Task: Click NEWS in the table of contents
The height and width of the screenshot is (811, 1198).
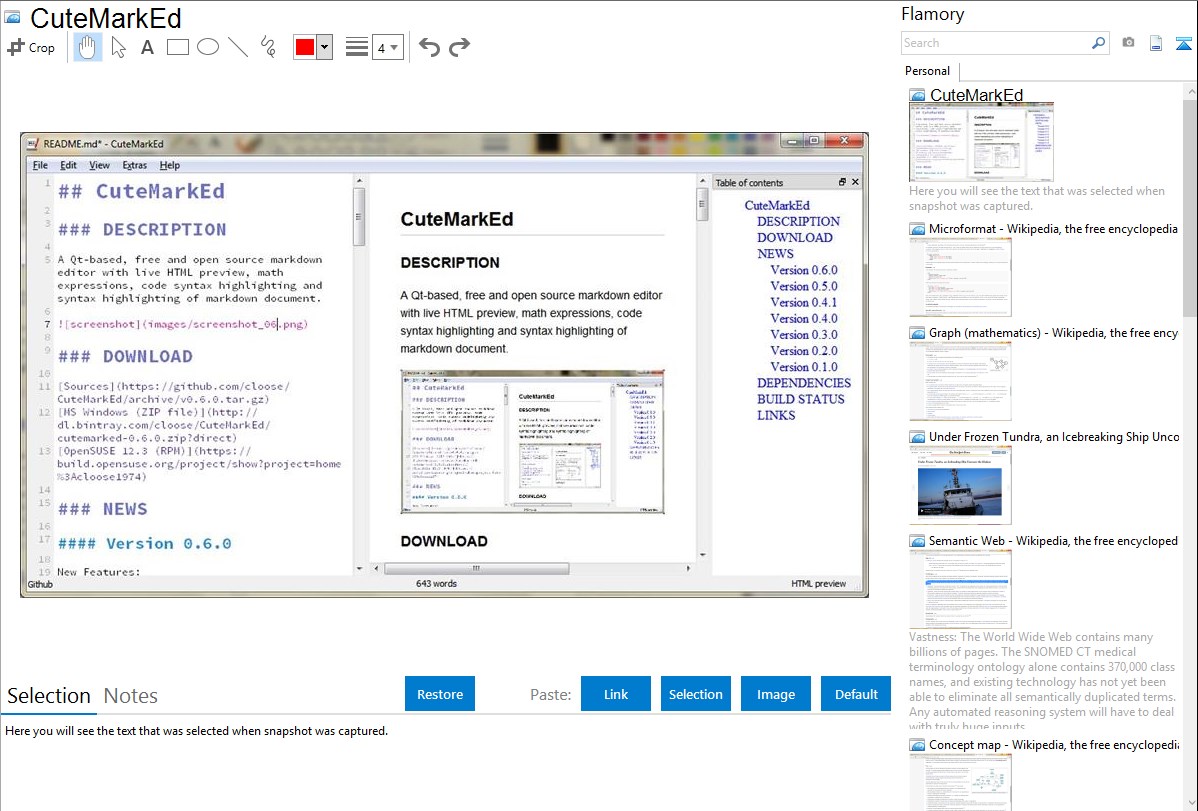Action: [775, 254]
